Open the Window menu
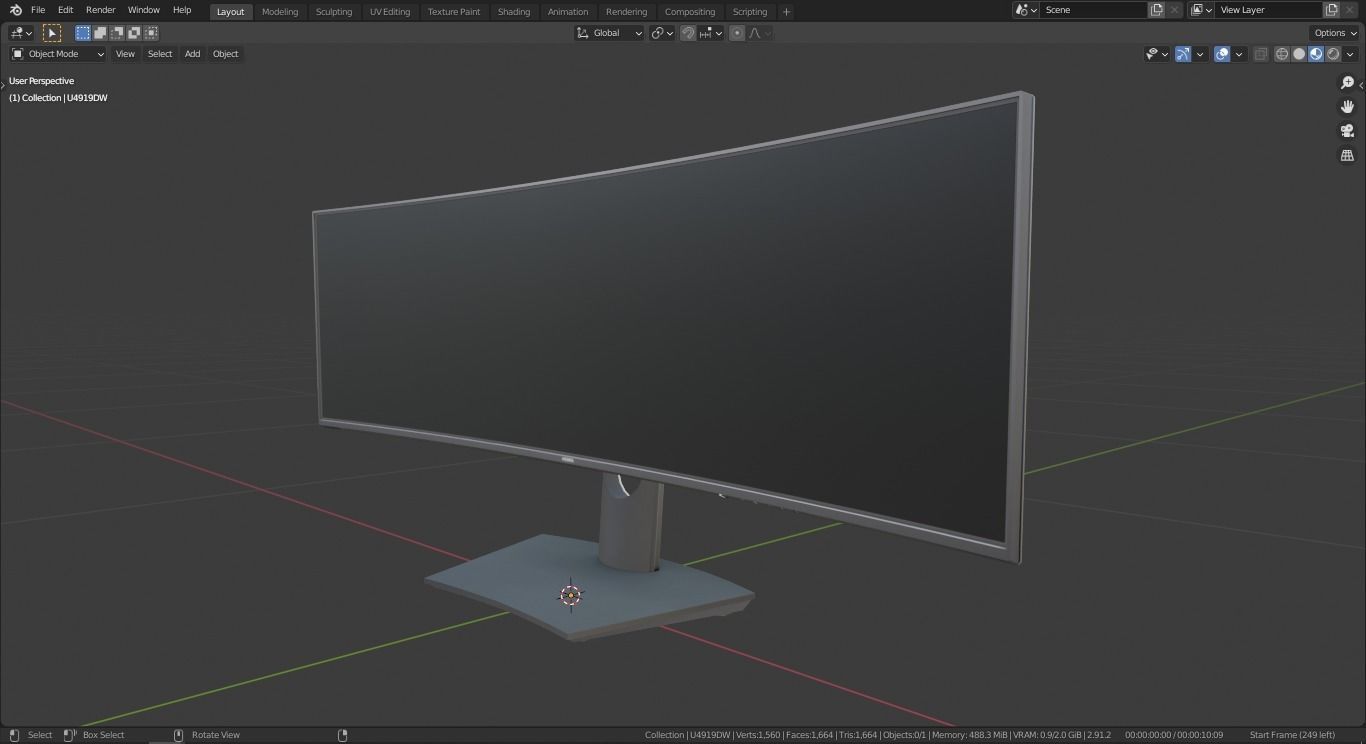The width and height of the screenshot is (1366, 744). (x=144, y=10)
